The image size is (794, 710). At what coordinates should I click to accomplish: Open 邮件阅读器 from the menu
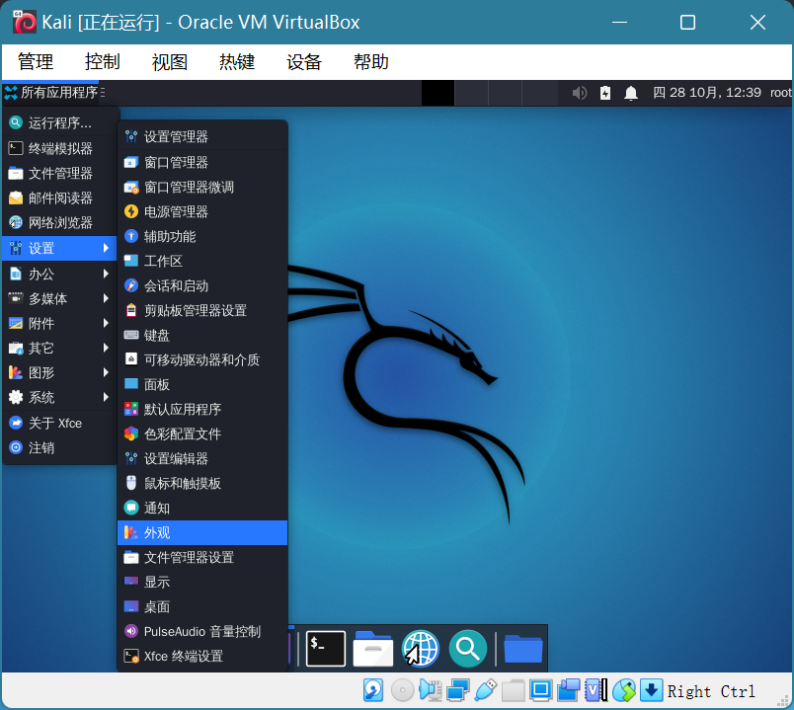[60, 198]
